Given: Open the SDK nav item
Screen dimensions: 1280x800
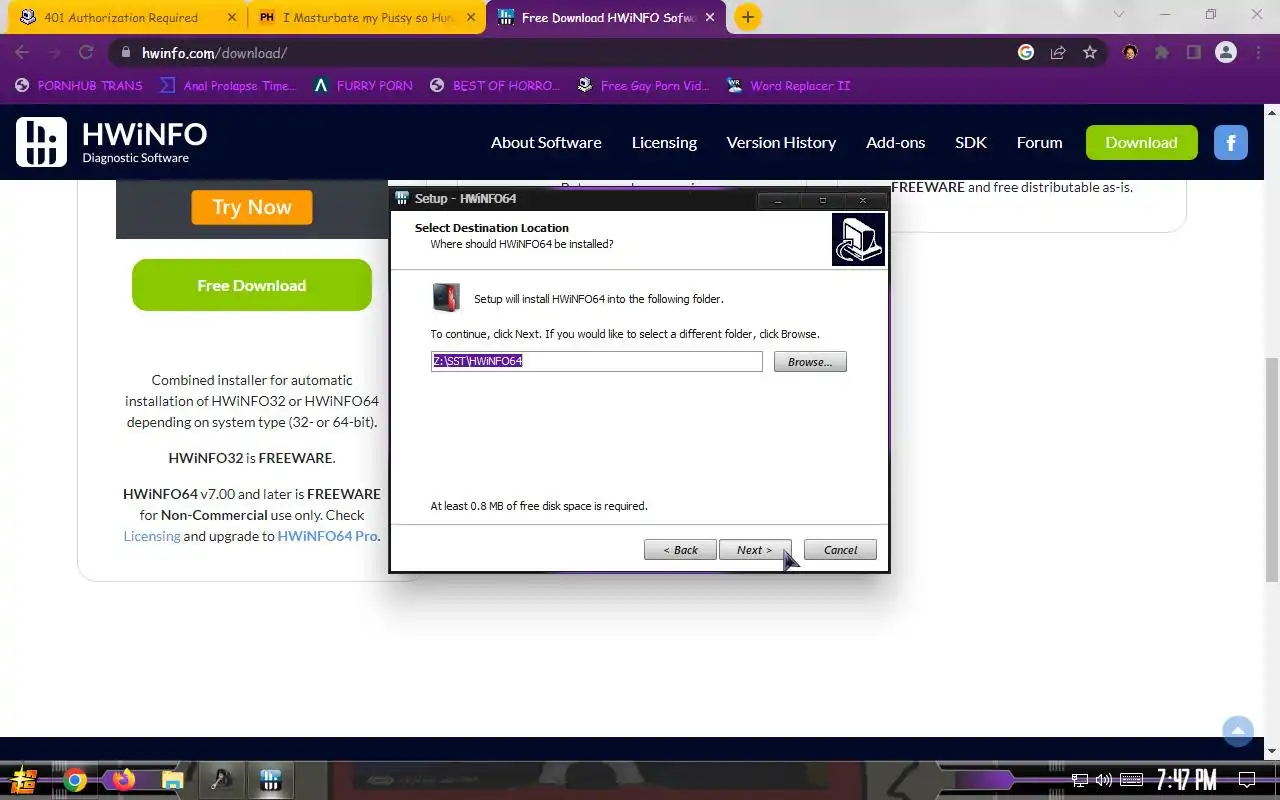Looking at the screenshot, I should click(971, 142).
